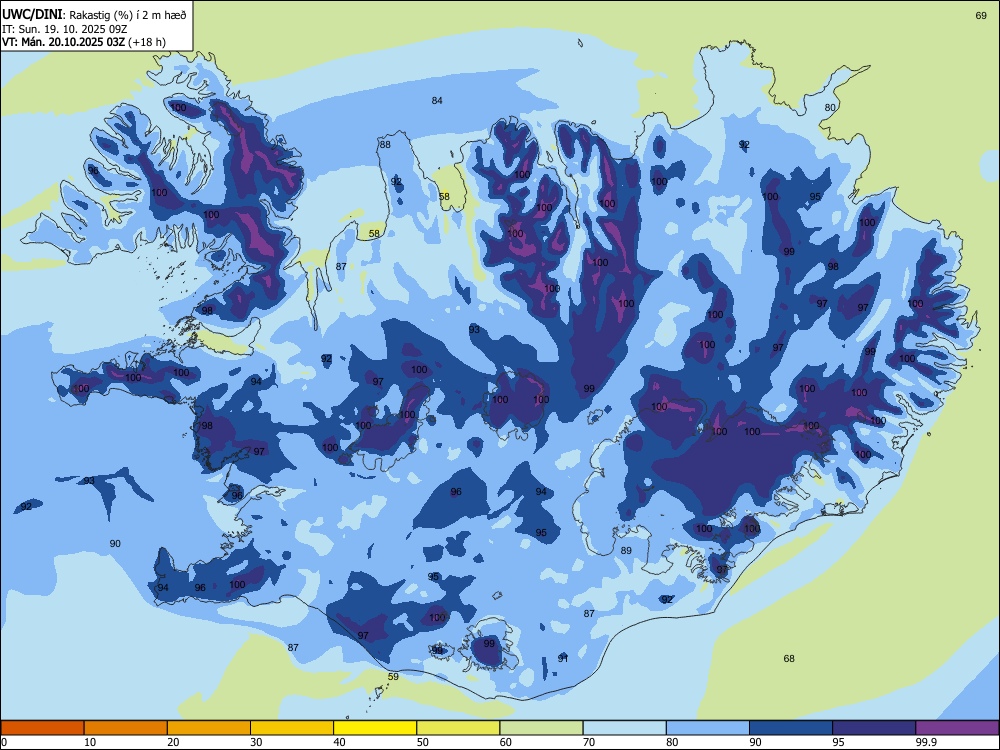Select the purple above-99.9 legend swatch

957,728
